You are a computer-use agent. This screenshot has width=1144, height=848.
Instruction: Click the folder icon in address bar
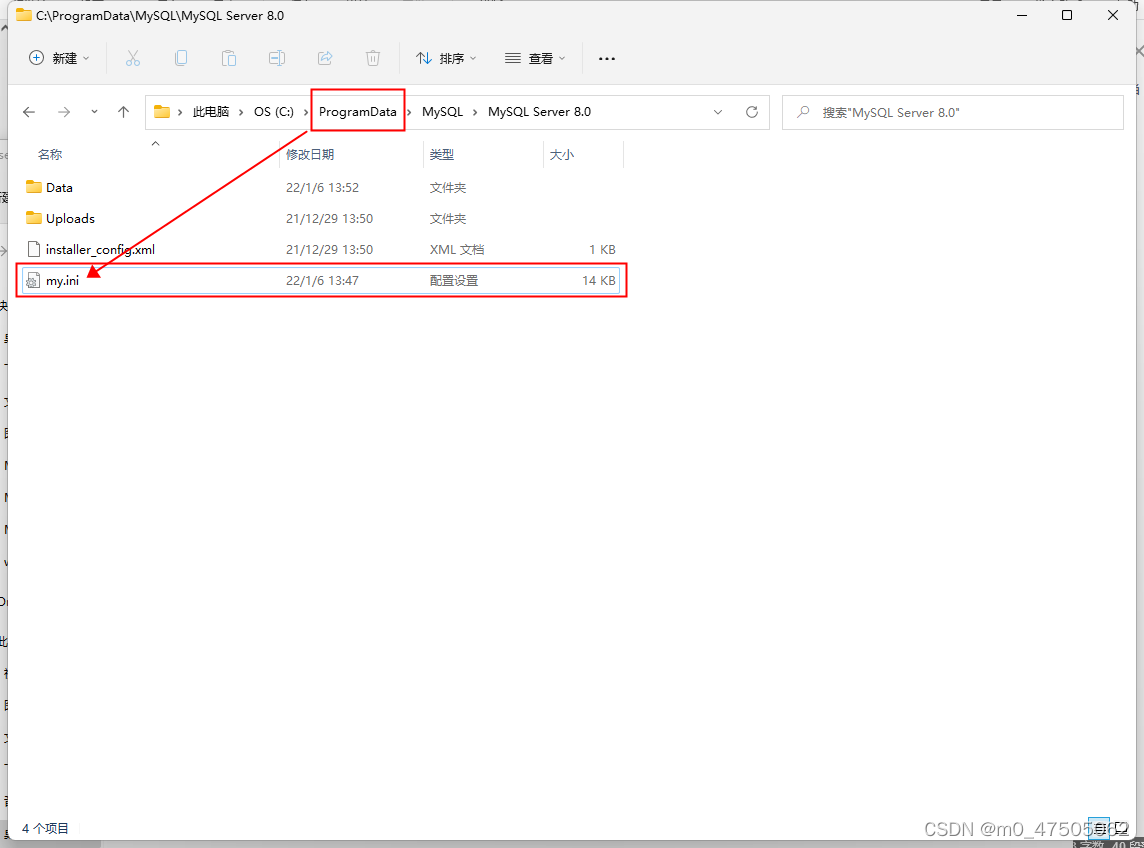pos(162,112)
